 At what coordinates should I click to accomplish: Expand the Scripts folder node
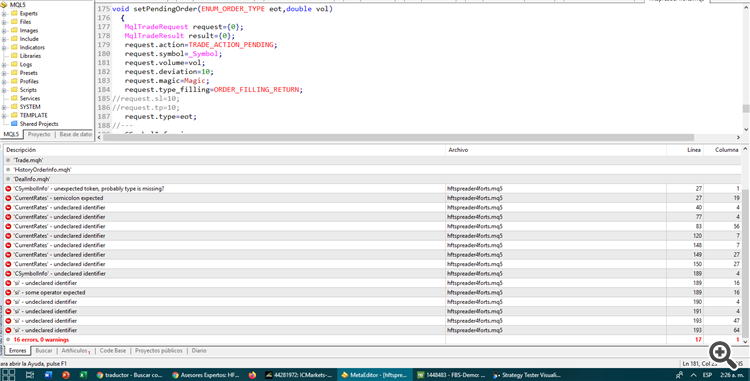4,90
